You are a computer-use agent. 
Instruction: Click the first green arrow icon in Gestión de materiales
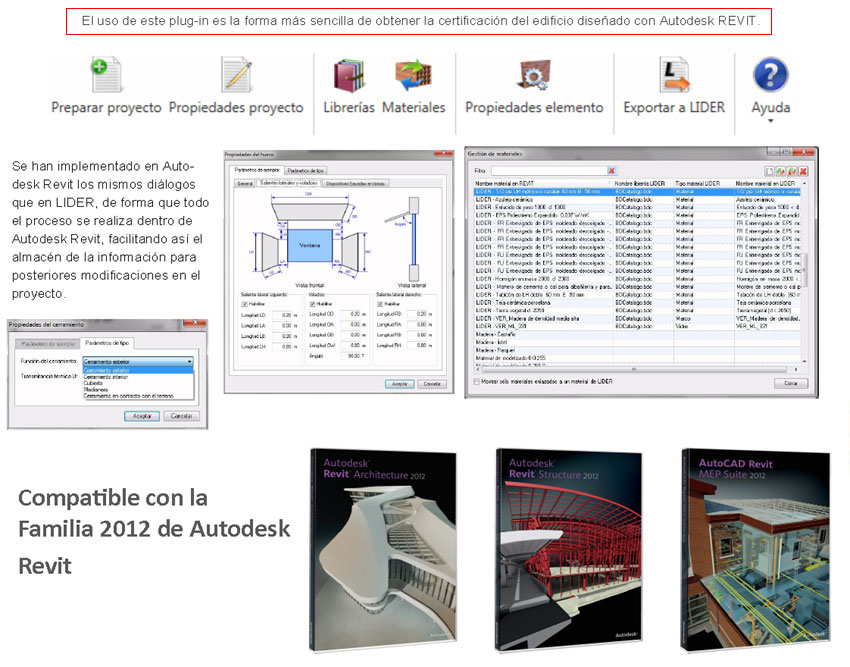click(x=781, y=171)
